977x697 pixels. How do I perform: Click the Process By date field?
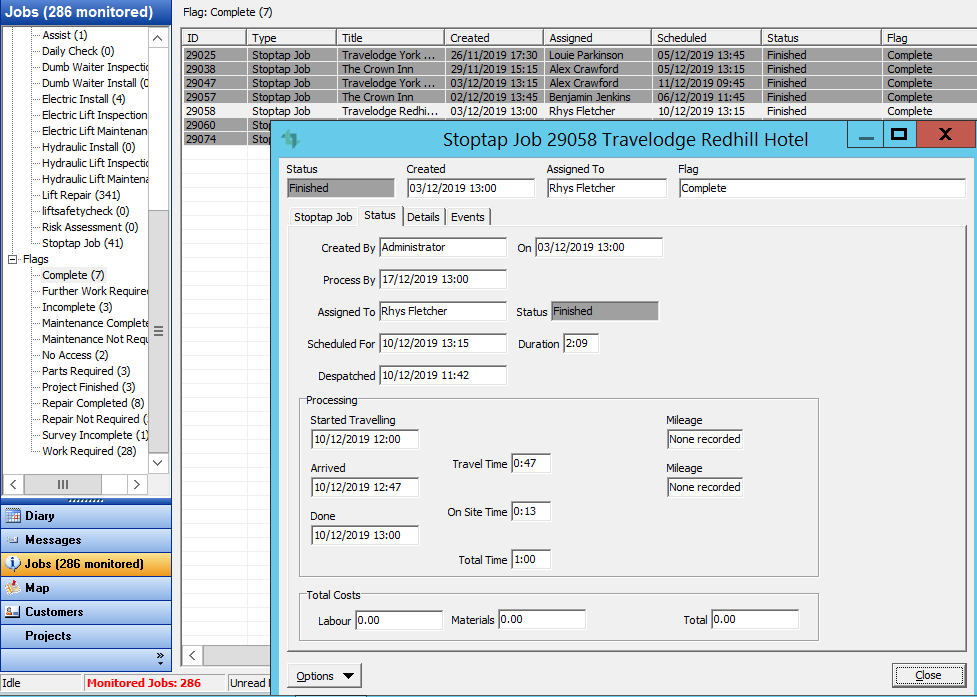point(443,279)
